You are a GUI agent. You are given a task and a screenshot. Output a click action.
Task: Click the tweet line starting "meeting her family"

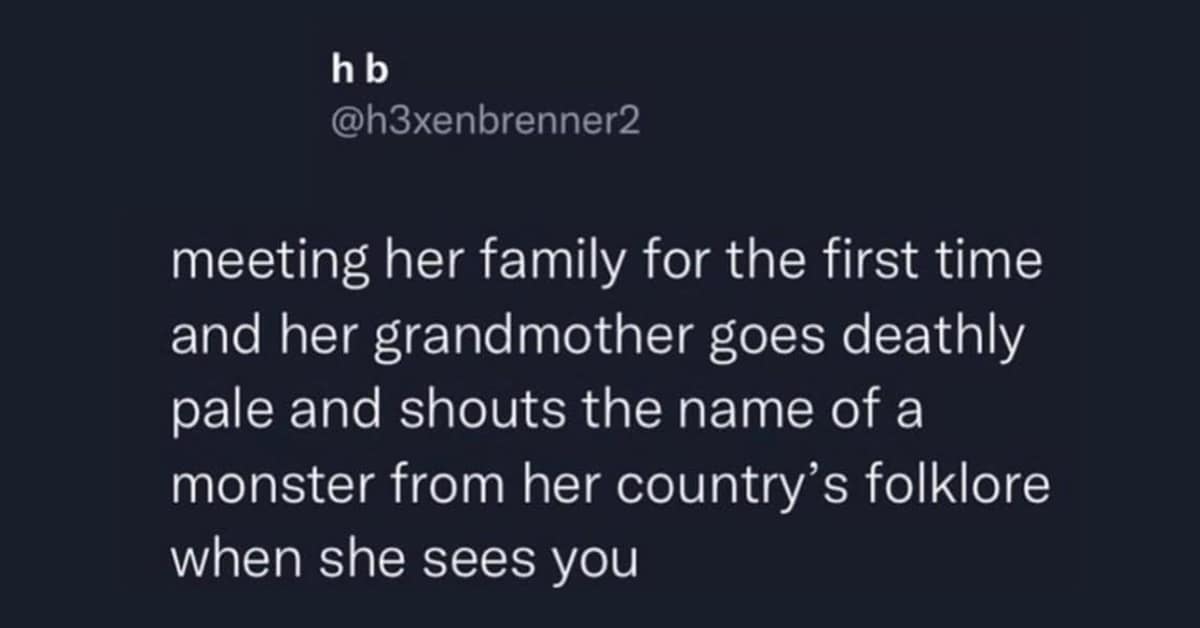607,267
